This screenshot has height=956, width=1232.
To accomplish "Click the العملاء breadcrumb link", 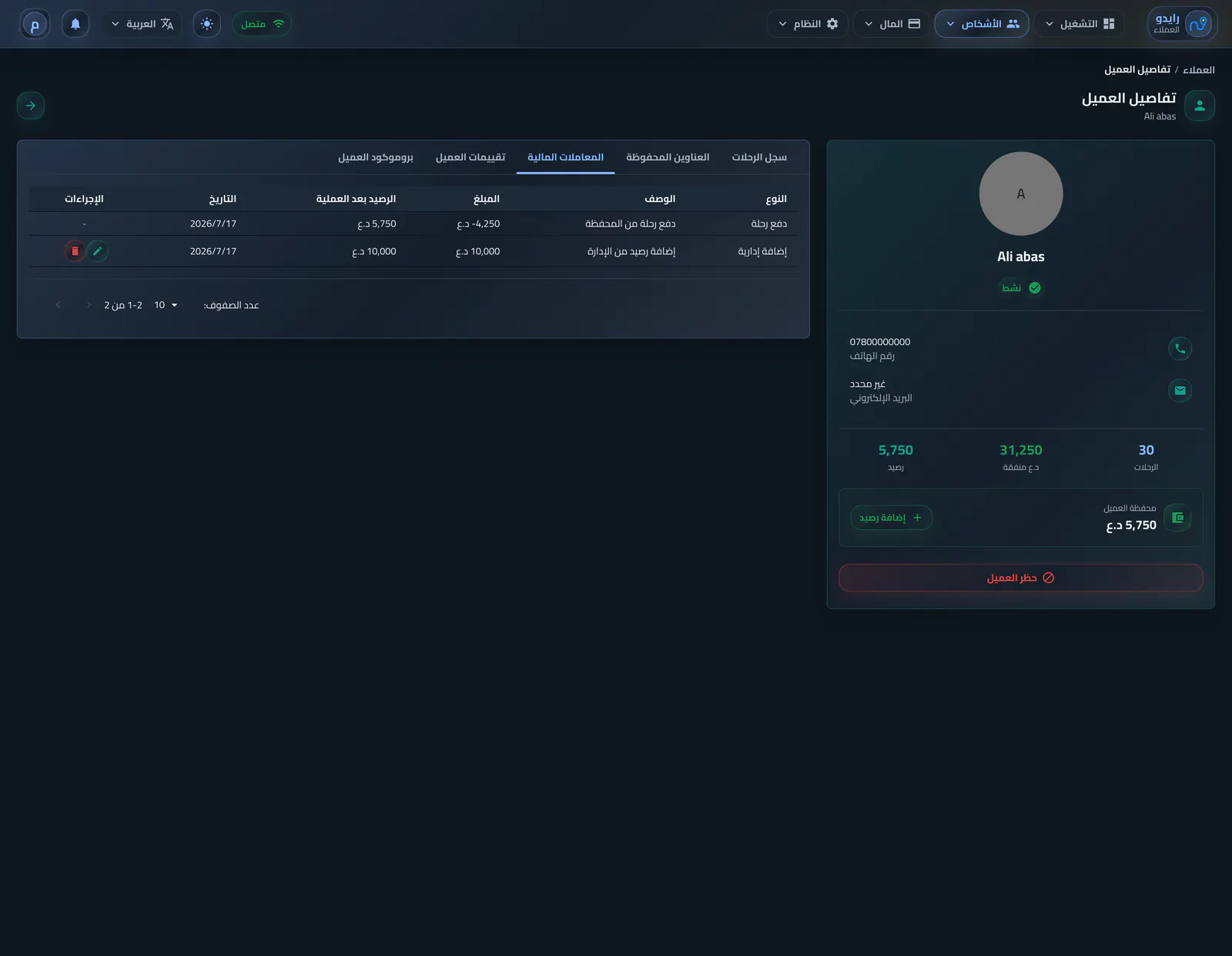I will [x=1199, y=70].
